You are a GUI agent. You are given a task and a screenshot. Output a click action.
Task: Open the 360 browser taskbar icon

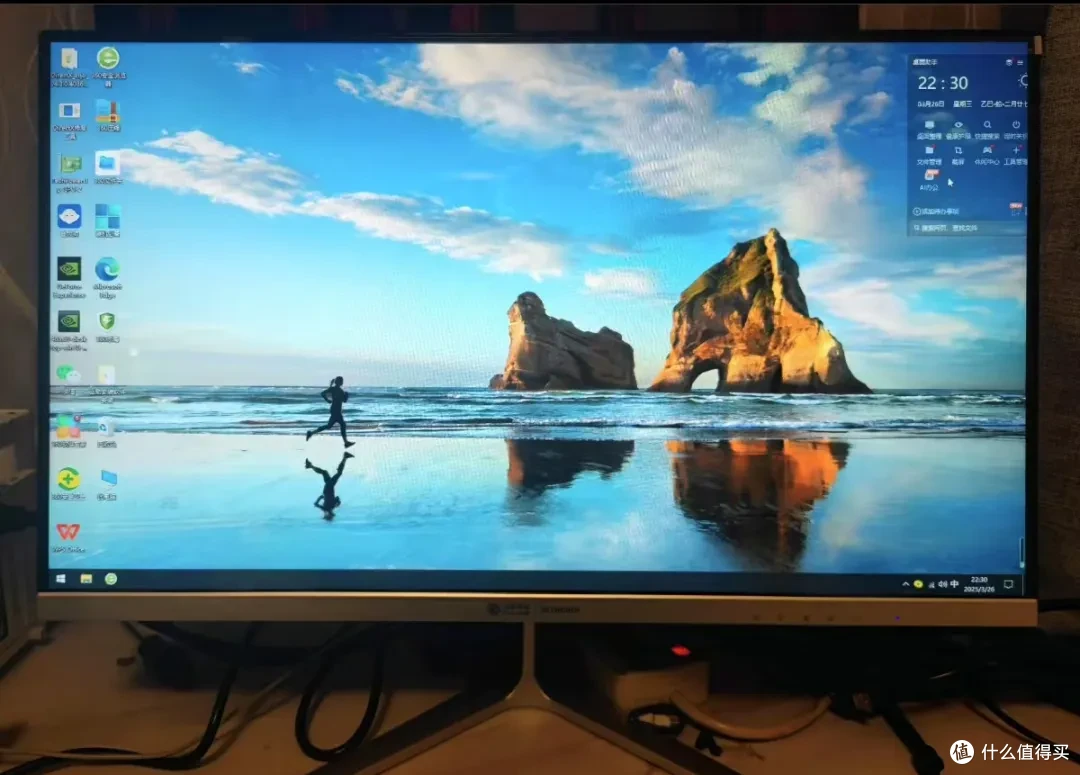pyautogui.click(x=111, y=579)
